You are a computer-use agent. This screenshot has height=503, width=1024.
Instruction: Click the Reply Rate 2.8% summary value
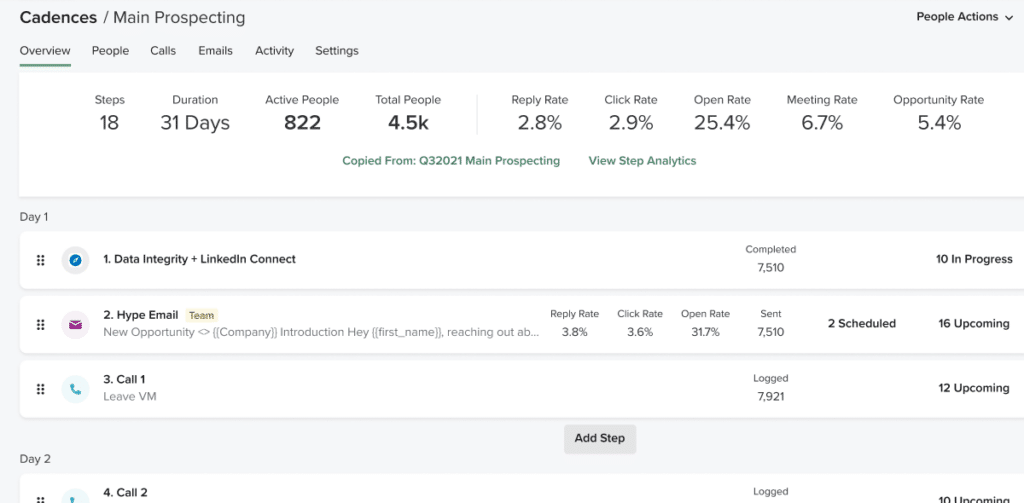539,123
